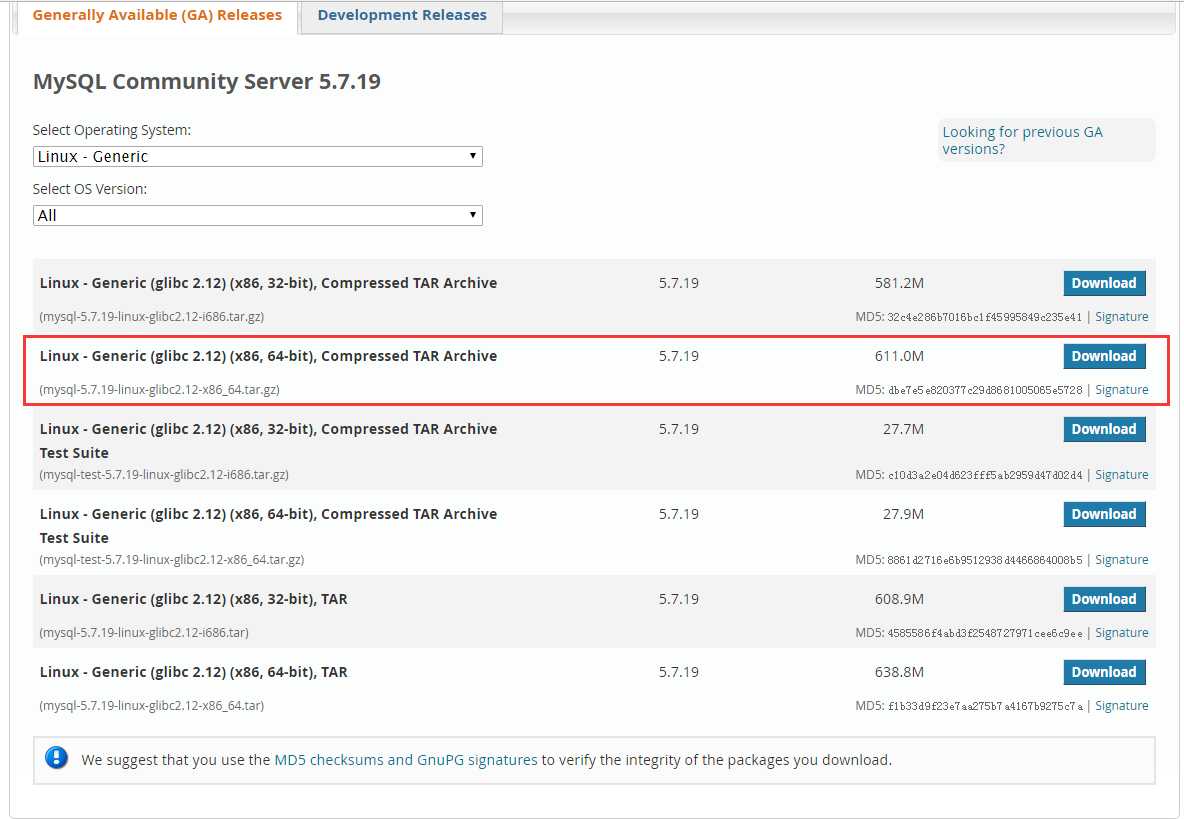Download the 64-bit Test Suite (27.9M)
Image resolution: width=1184 pixels, height=819 pixels.
click(x=1104, y=514)
